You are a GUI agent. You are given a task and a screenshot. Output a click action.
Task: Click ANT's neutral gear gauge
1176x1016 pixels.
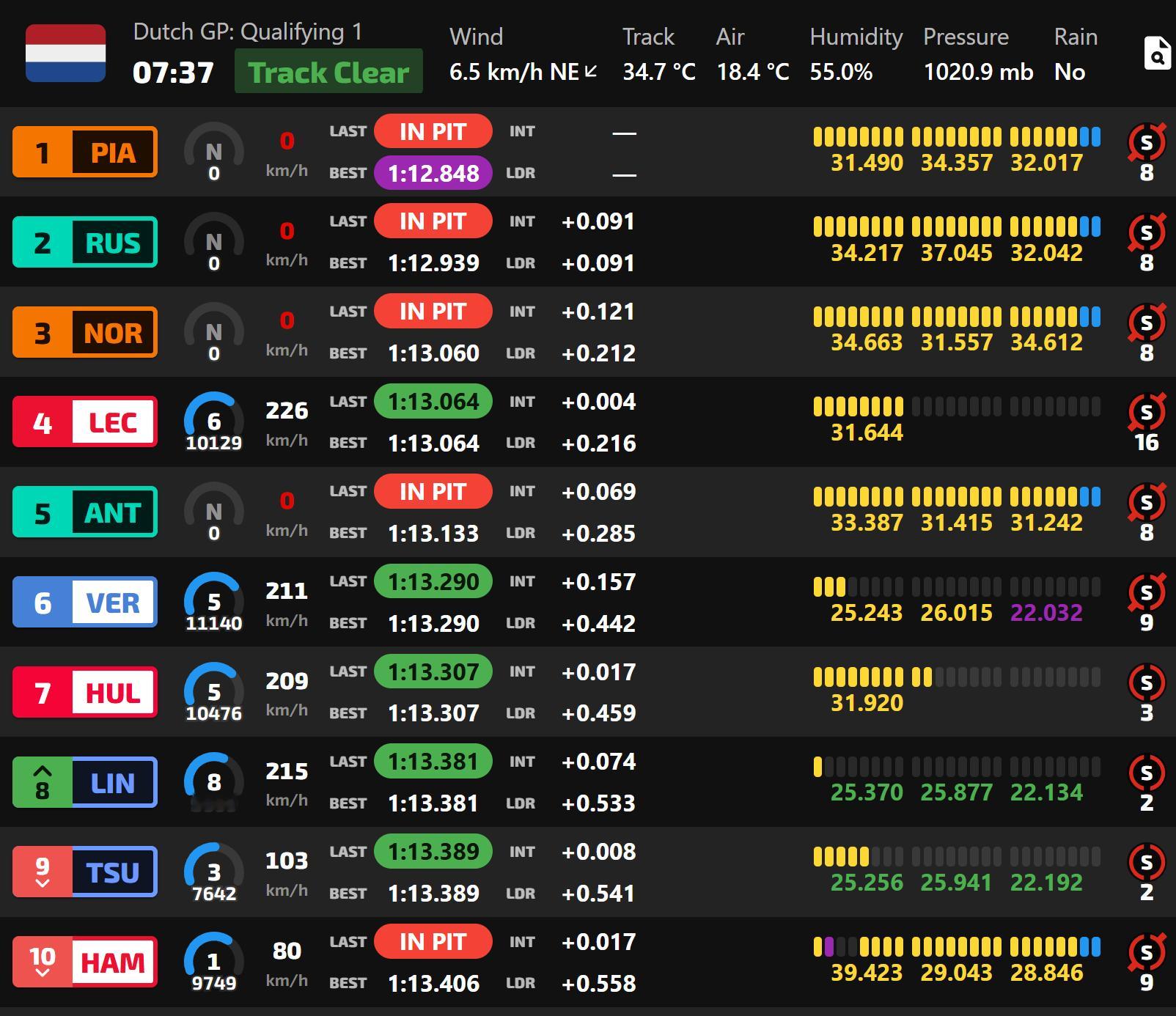213,512
